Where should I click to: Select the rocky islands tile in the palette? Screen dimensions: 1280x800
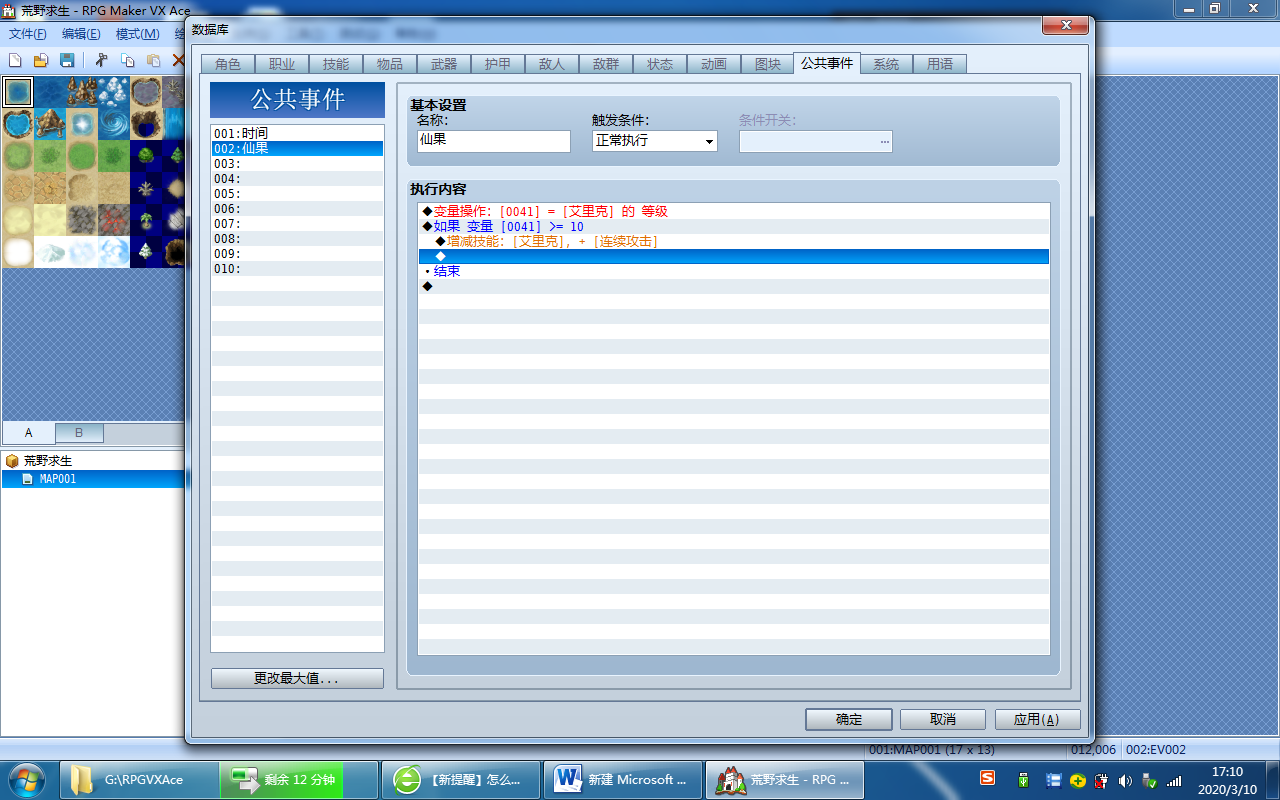(x=82, y=92)
